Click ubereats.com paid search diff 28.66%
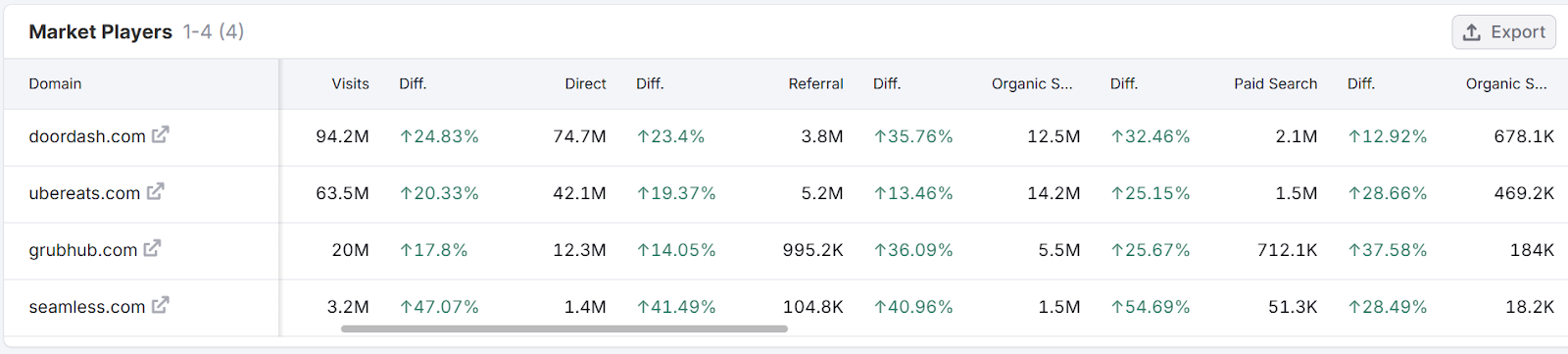 pos(1388,193)
